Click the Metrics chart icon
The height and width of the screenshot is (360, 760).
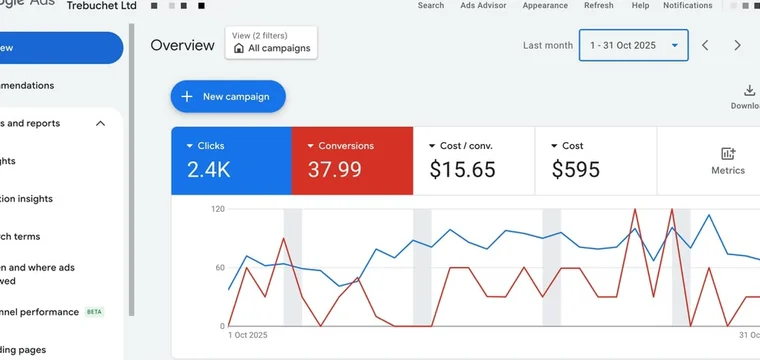click(728, 154)
